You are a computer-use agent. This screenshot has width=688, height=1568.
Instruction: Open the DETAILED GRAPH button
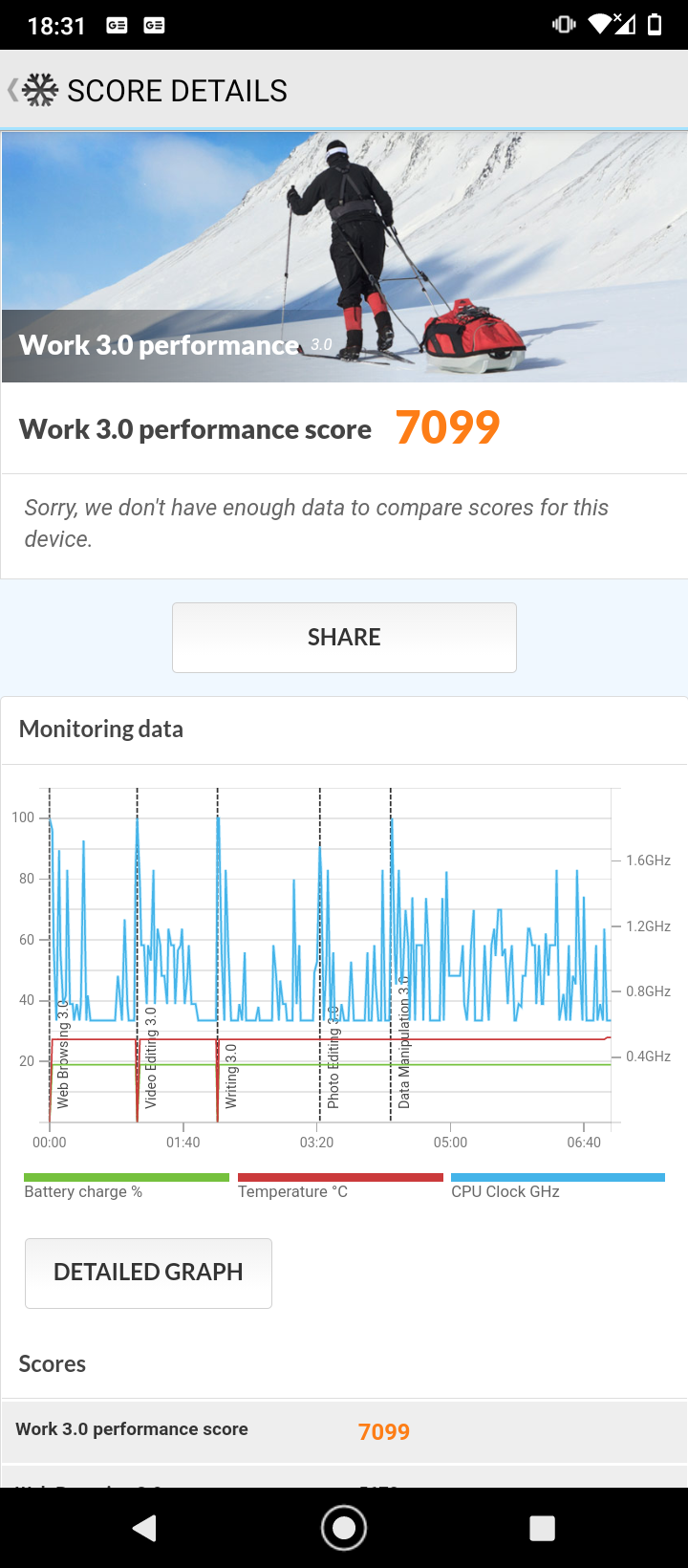(148, 1273)
